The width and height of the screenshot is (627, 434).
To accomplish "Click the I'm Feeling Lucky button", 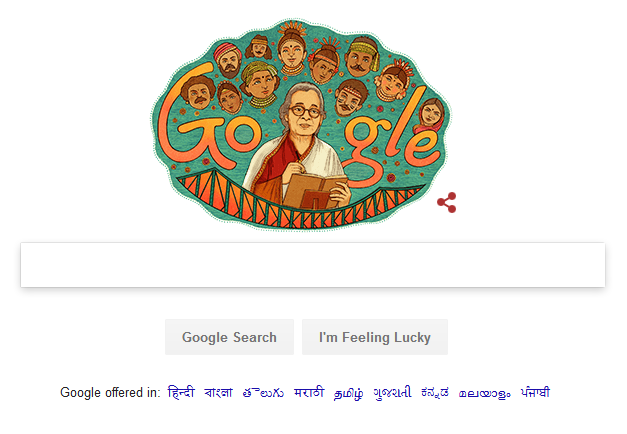I will (375, 337).
